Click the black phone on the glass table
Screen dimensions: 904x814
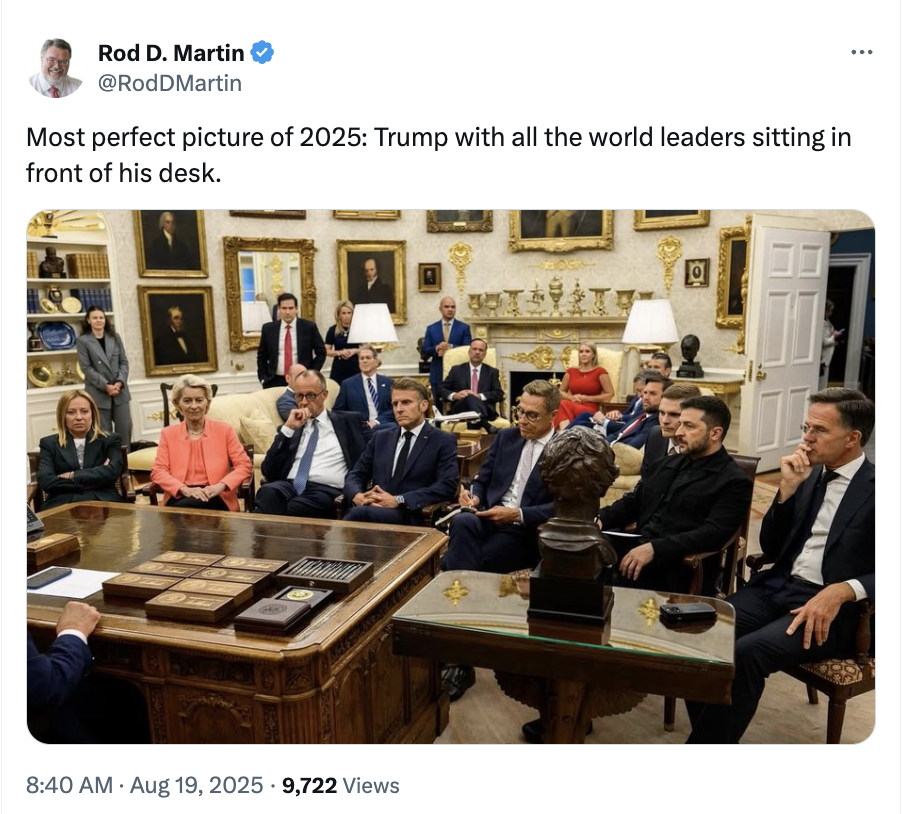tap(687, 611)
